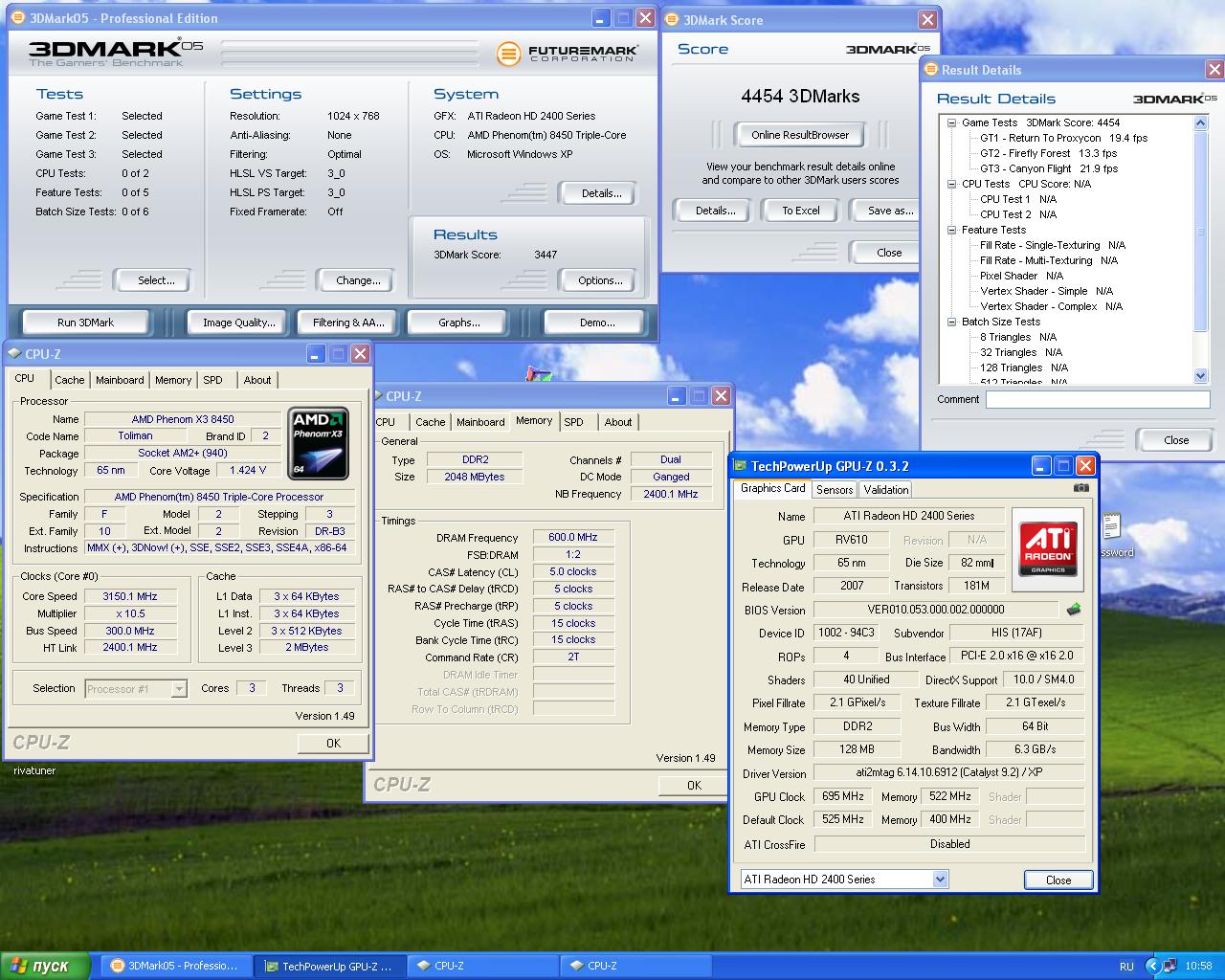
Task: Switch to the Mainboard tab in front CPU-Z
Action: (120, 380)
